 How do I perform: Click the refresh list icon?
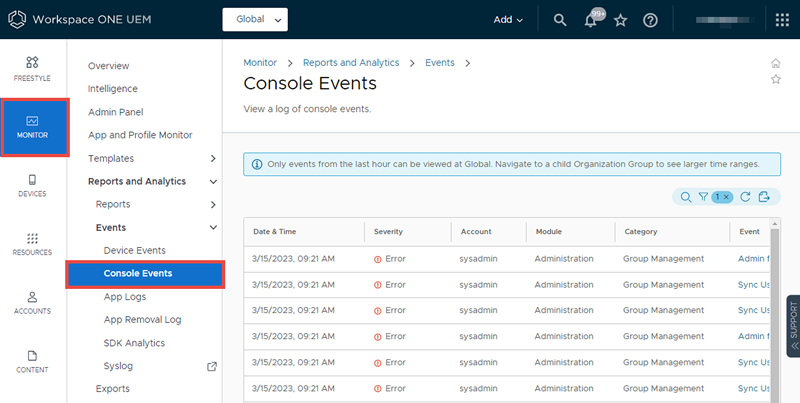[745, 197]
